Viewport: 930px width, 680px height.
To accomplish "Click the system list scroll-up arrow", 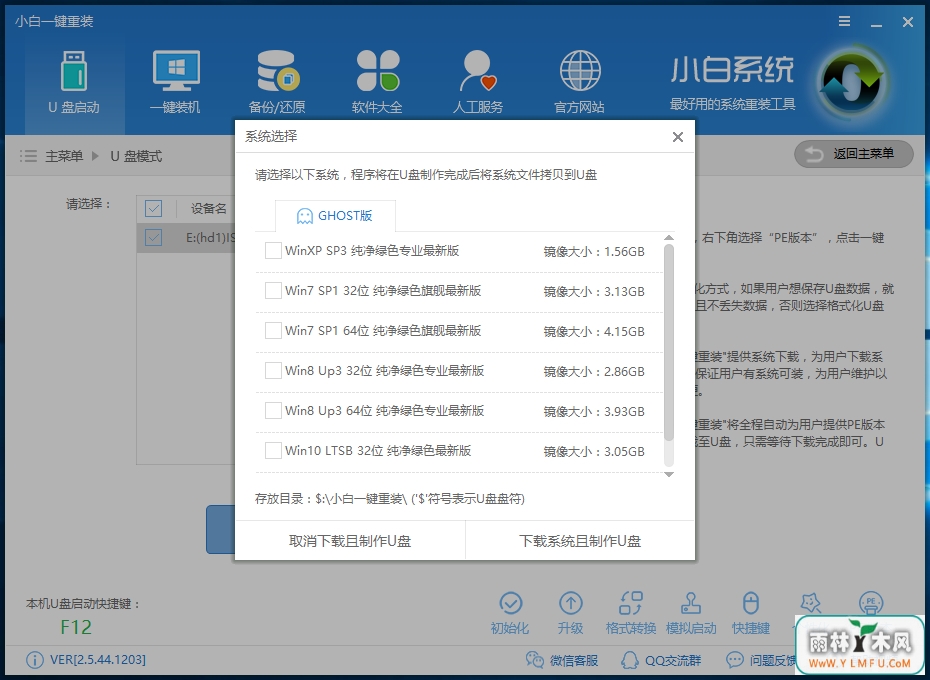I will [x=669, y=238].
